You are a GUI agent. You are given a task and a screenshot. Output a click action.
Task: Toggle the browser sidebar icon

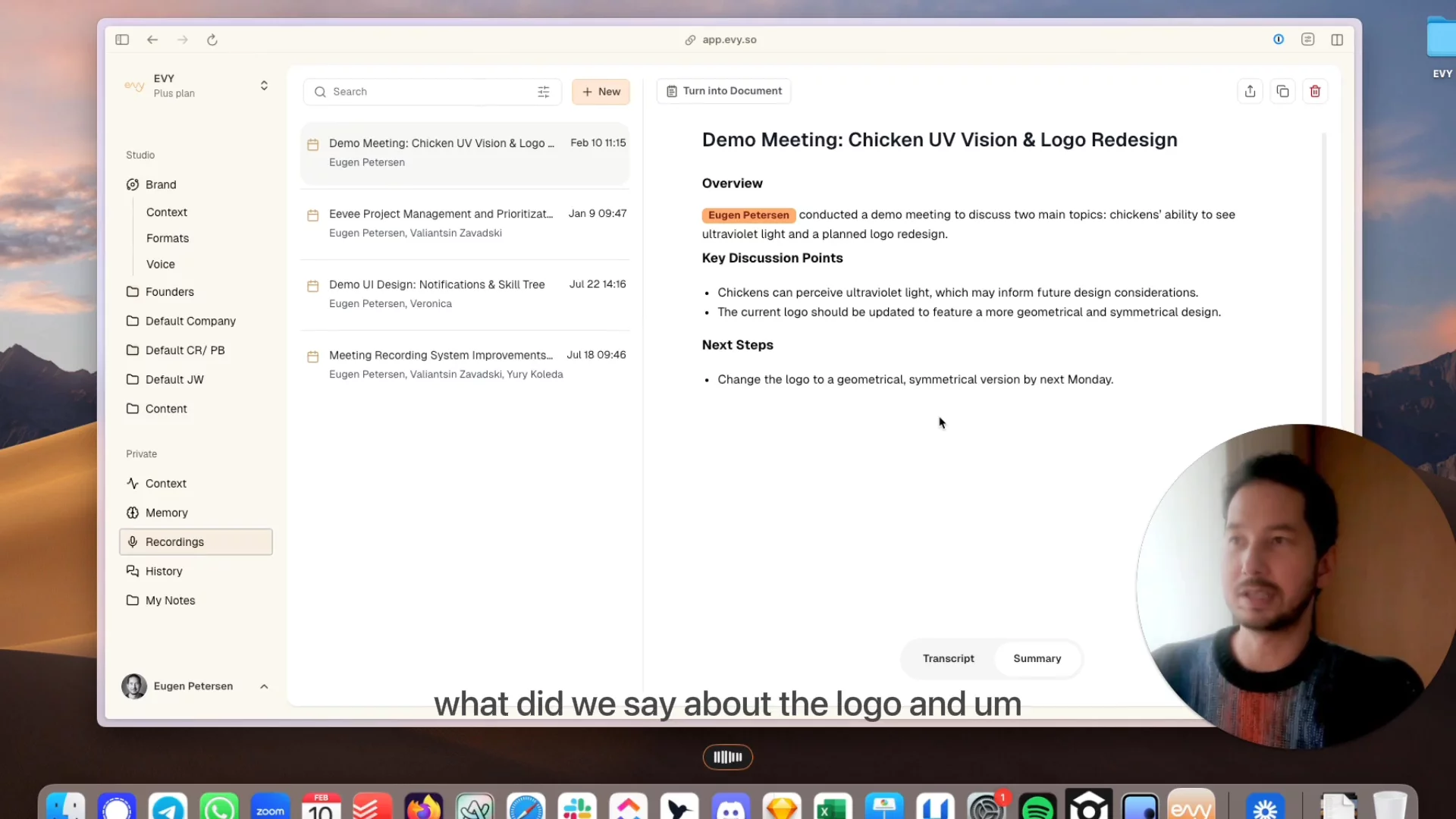pos(122,39)
